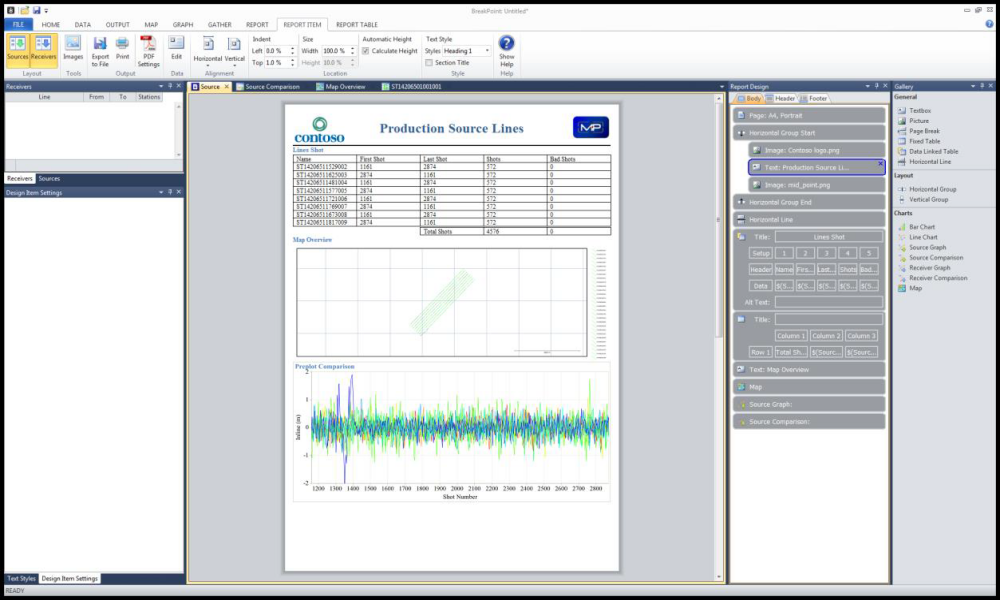The width and height of the screenshot is (1000, 600).
Task: Toggle the Receivers layout panel button
Action: (x=43, y=49)
